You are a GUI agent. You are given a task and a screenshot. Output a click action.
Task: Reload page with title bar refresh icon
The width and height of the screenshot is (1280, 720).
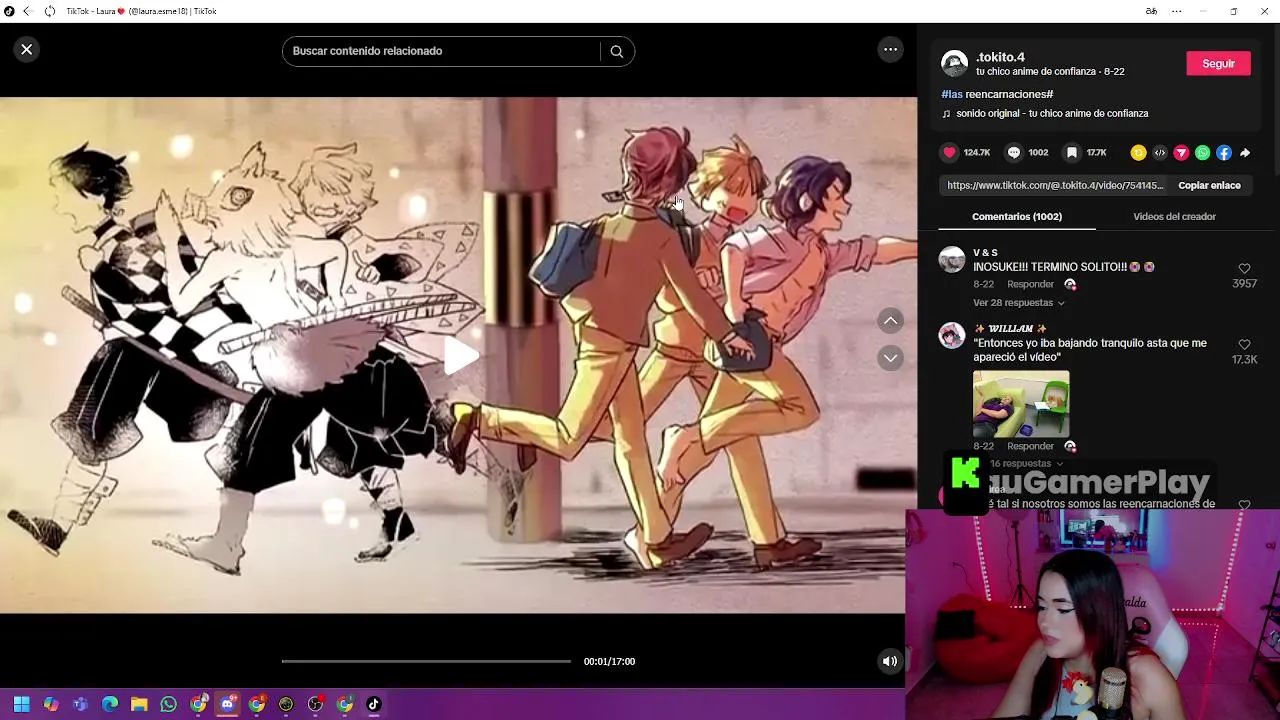49,11
